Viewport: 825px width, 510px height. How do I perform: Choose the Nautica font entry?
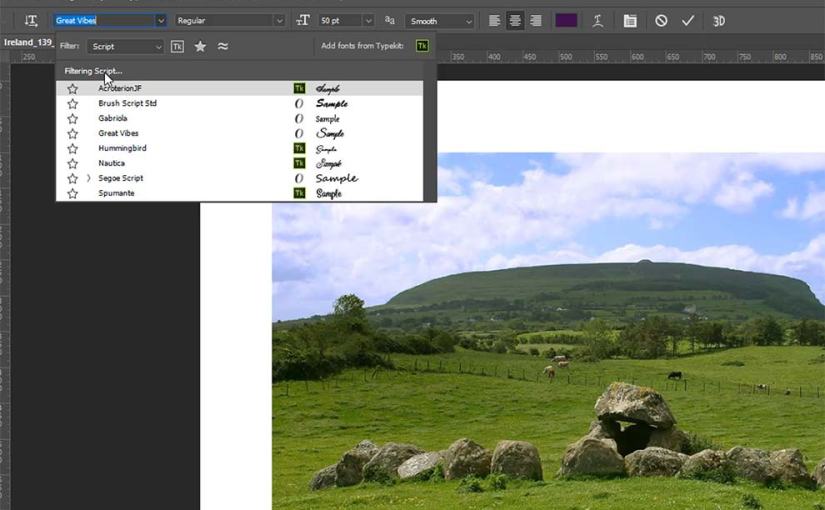point(112,163)
